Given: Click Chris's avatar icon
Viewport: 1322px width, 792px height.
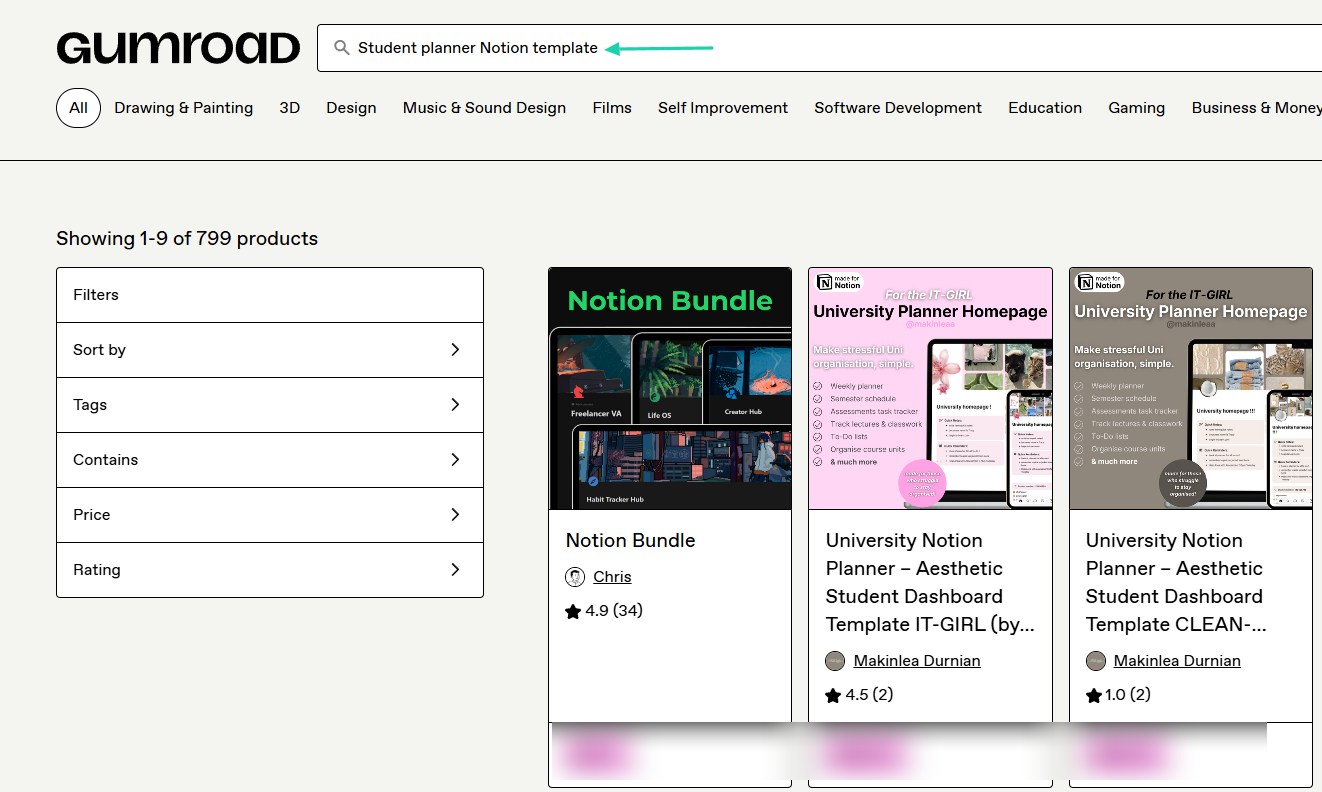Looking at the screenshot, I should (x=575, y=577).
